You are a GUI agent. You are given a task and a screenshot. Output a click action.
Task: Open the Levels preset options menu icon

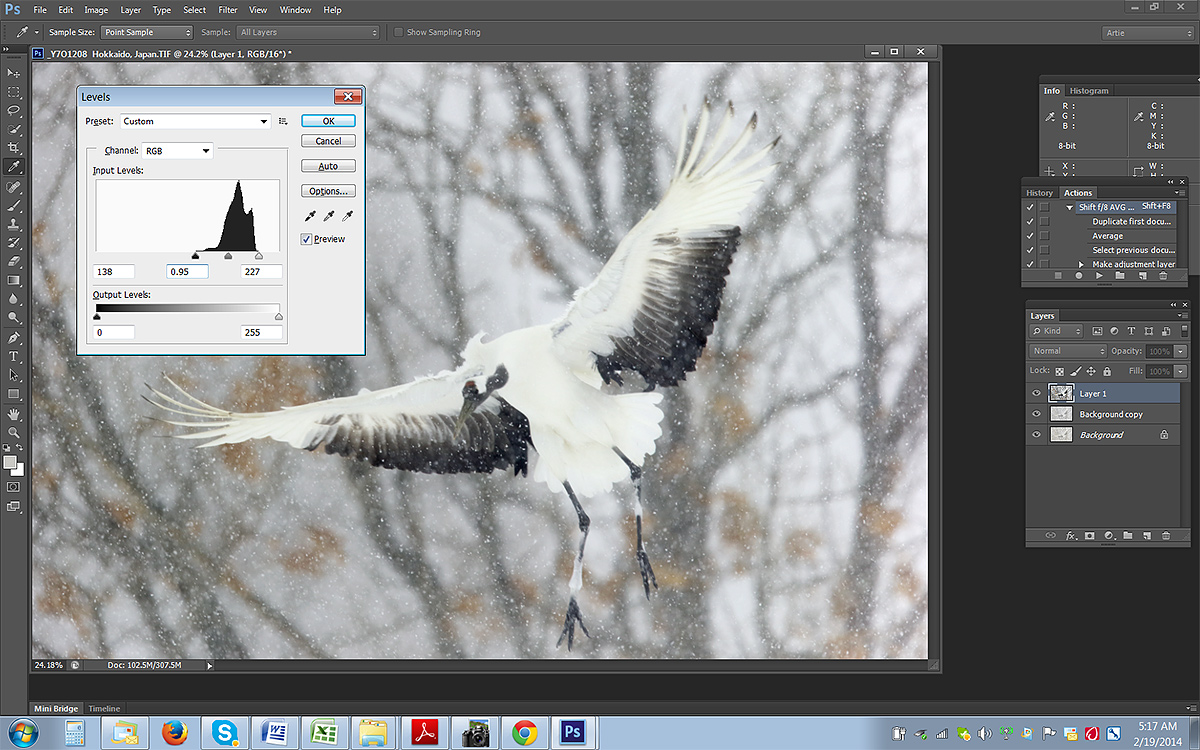pos(283,121)
